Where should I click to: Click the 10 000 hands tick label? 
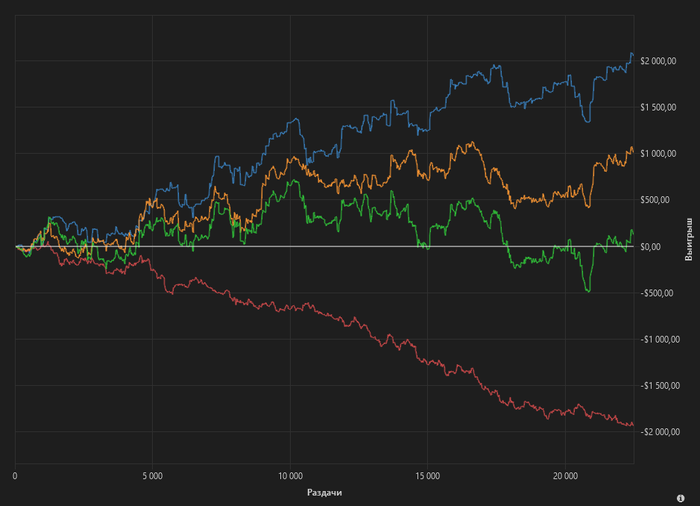coord(290,476)
